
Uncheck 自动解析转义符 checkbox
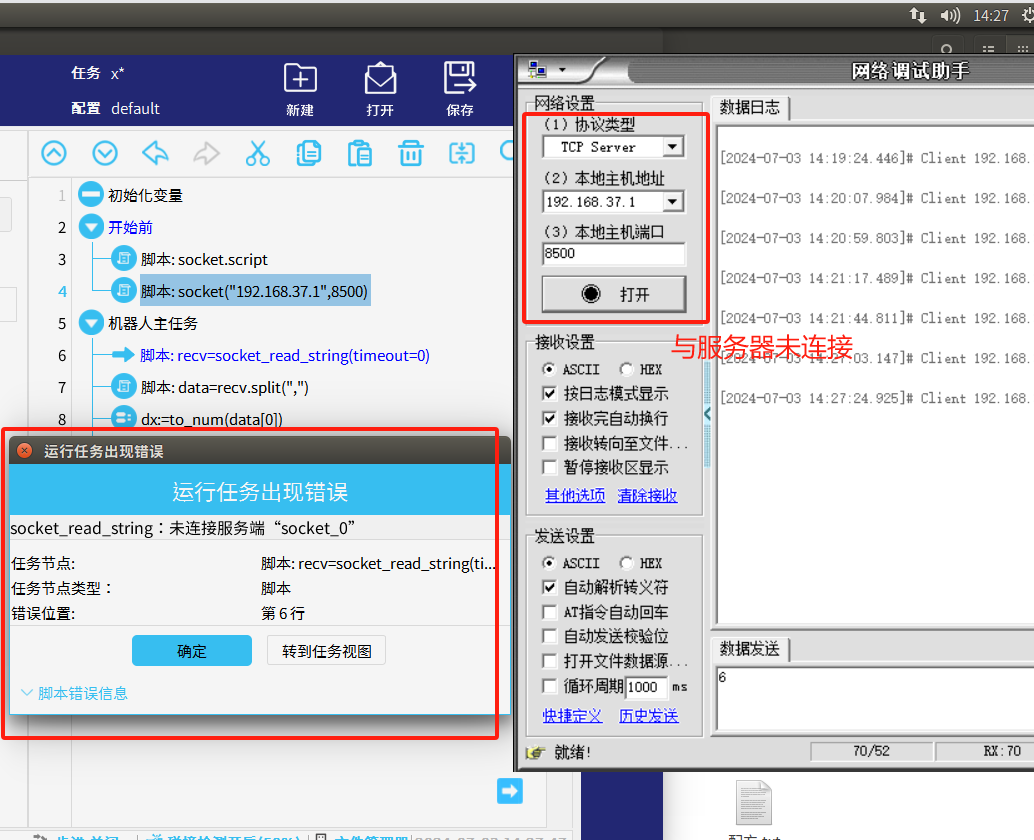click(x=550, y=587)
